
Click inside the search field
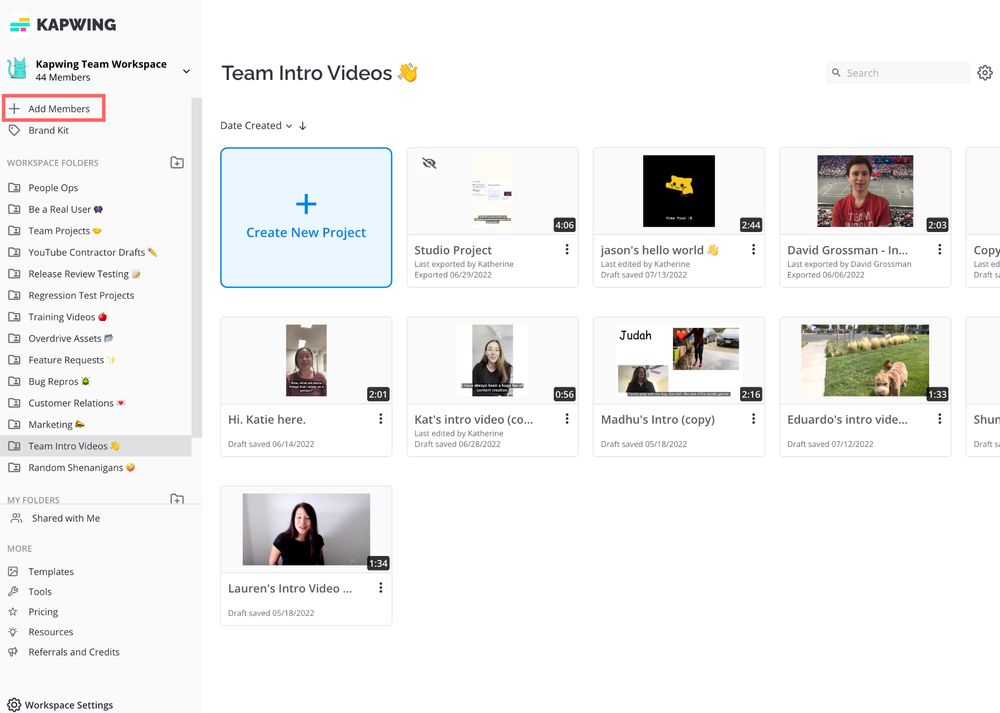(895, 72)
